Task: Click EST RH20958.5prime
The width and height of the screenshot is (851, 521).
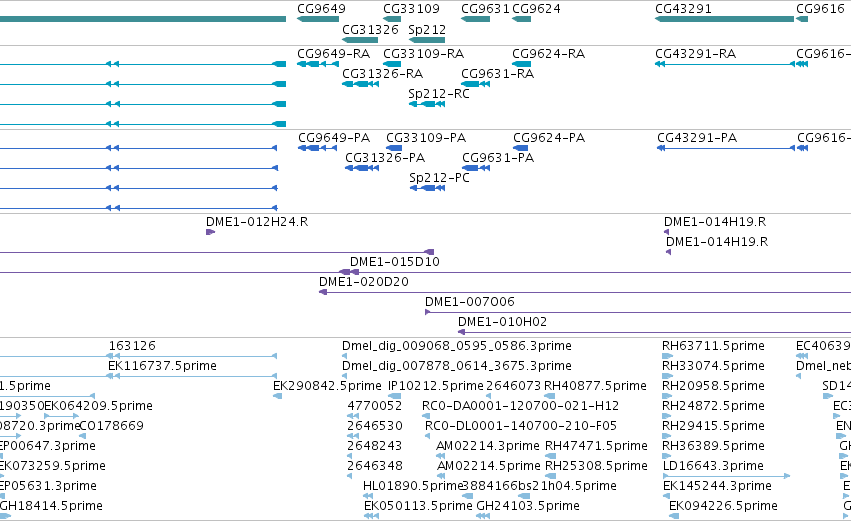Action: 713,386
